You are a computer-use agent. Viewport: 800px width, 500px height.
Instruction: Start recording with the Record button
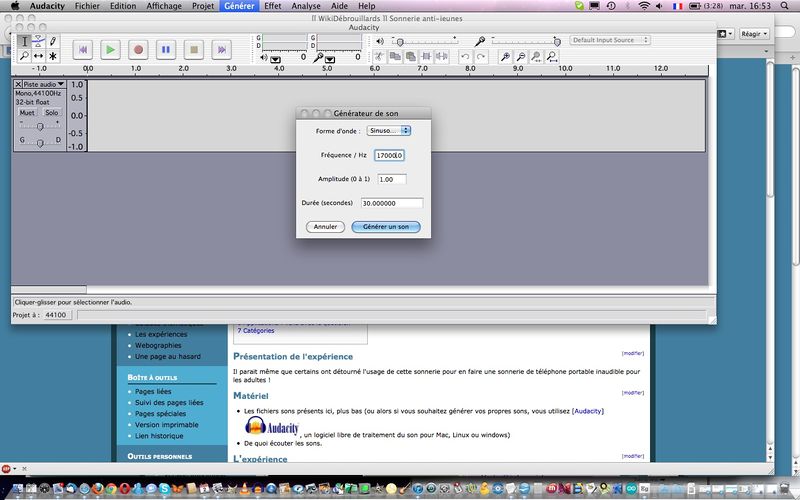(139, 48)
